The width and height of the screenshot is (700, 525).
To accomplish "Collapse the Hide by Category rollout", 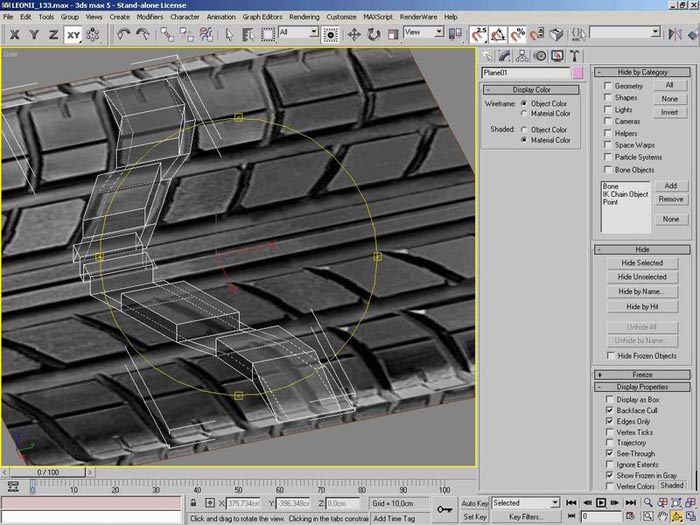I will (642, 72).
